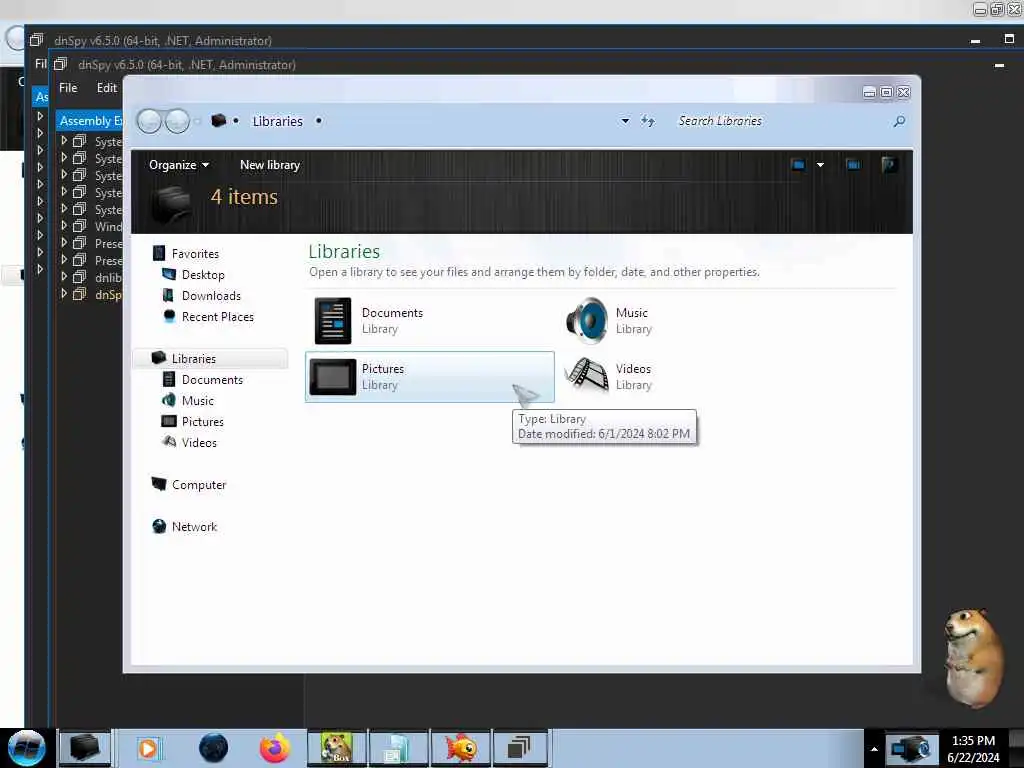Select the Music library speaker icon
This screenshot has height=768, width=1024.
tap(586, 321)
